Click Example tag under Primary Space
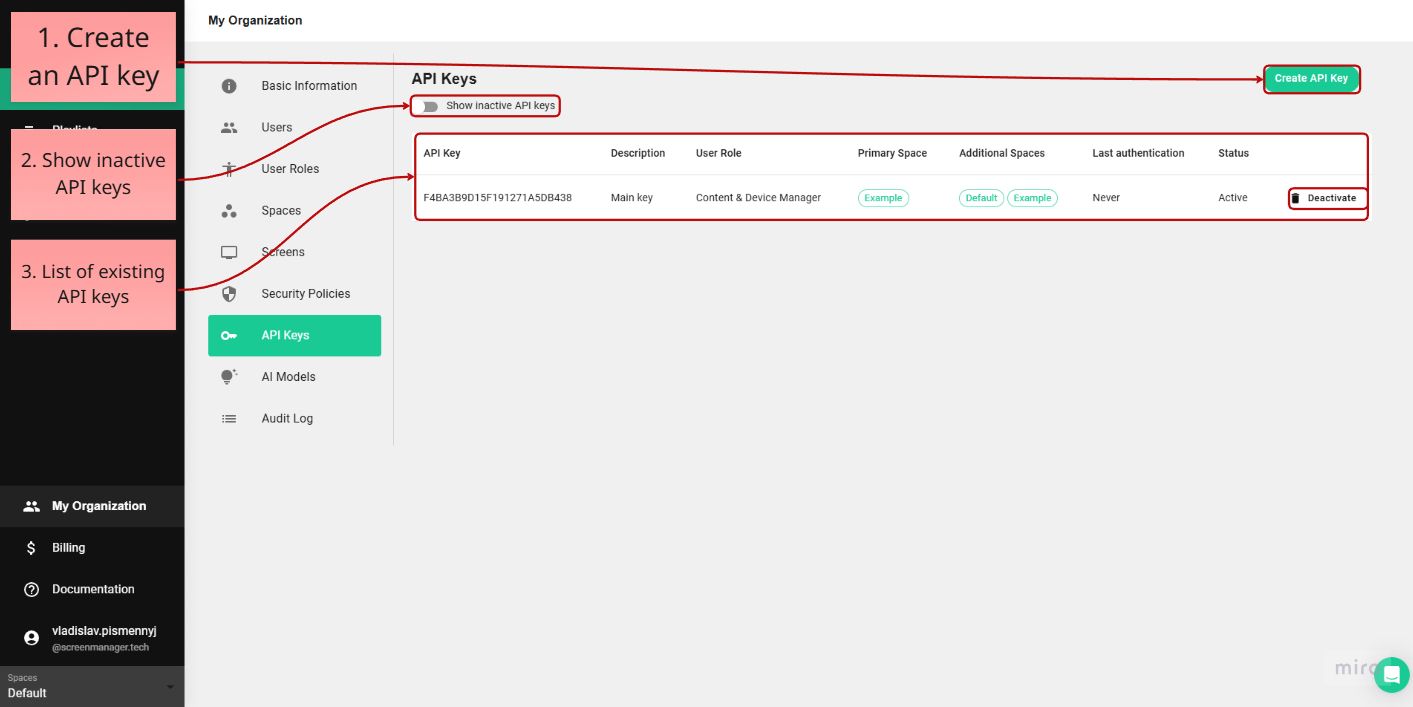Viewport: 1413px width, 707px height. 883,198
